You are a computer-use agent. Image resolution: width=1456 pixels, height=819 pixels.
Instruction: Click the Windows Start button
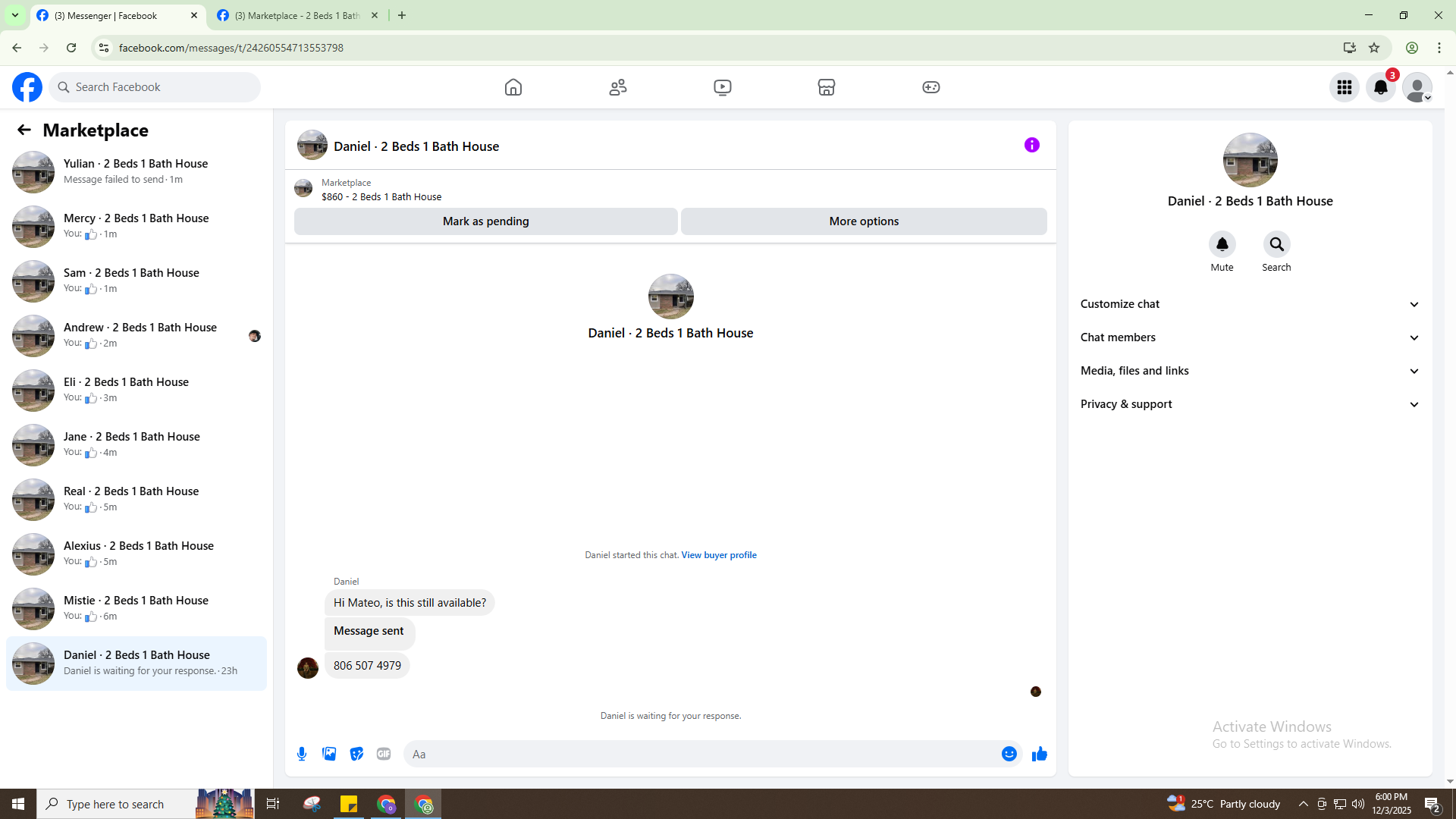(18, 804)
